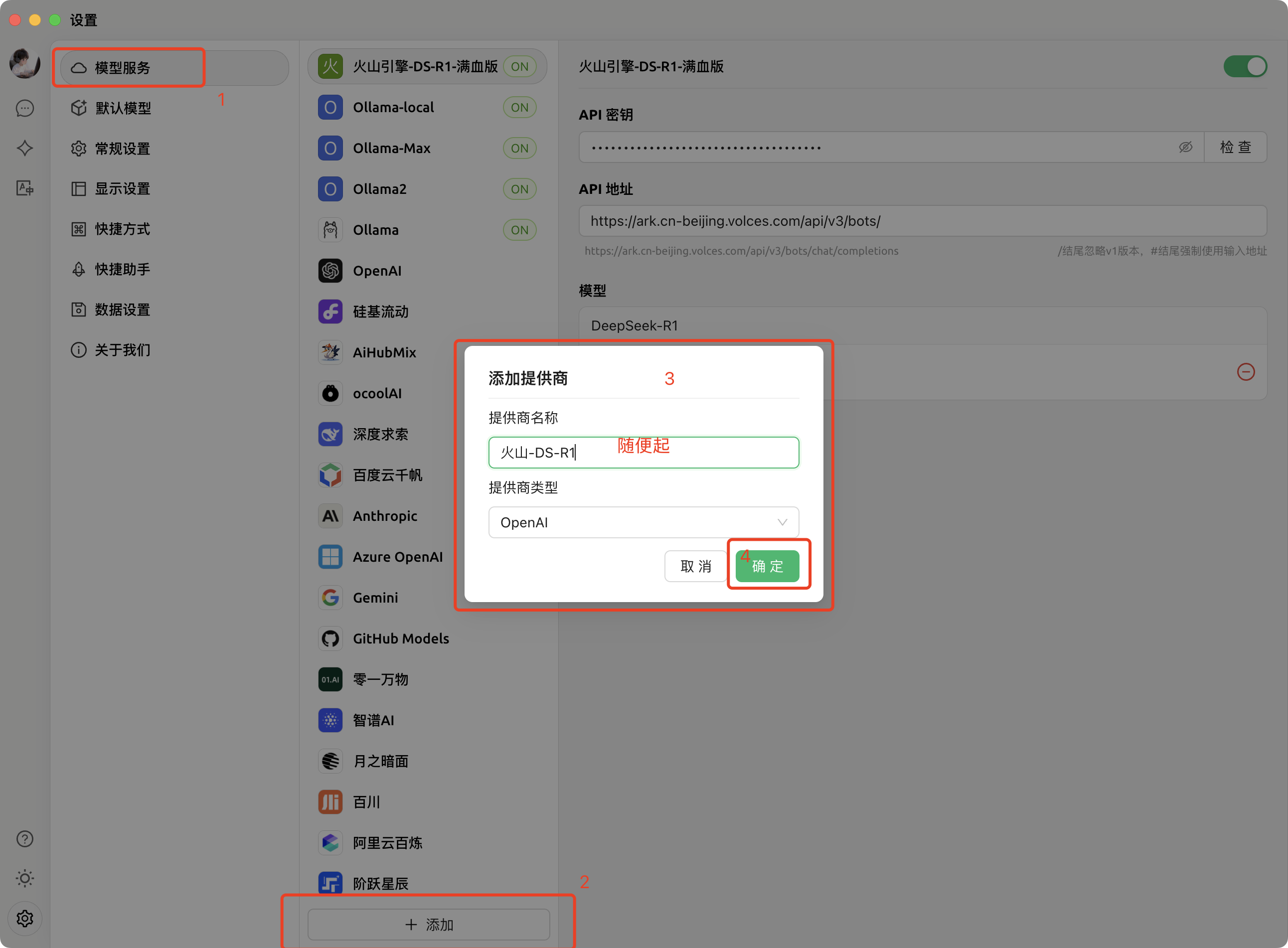1288x948 pixels.
Task: Focus the API 地址 URL field
Action: [x=923, y=221]
